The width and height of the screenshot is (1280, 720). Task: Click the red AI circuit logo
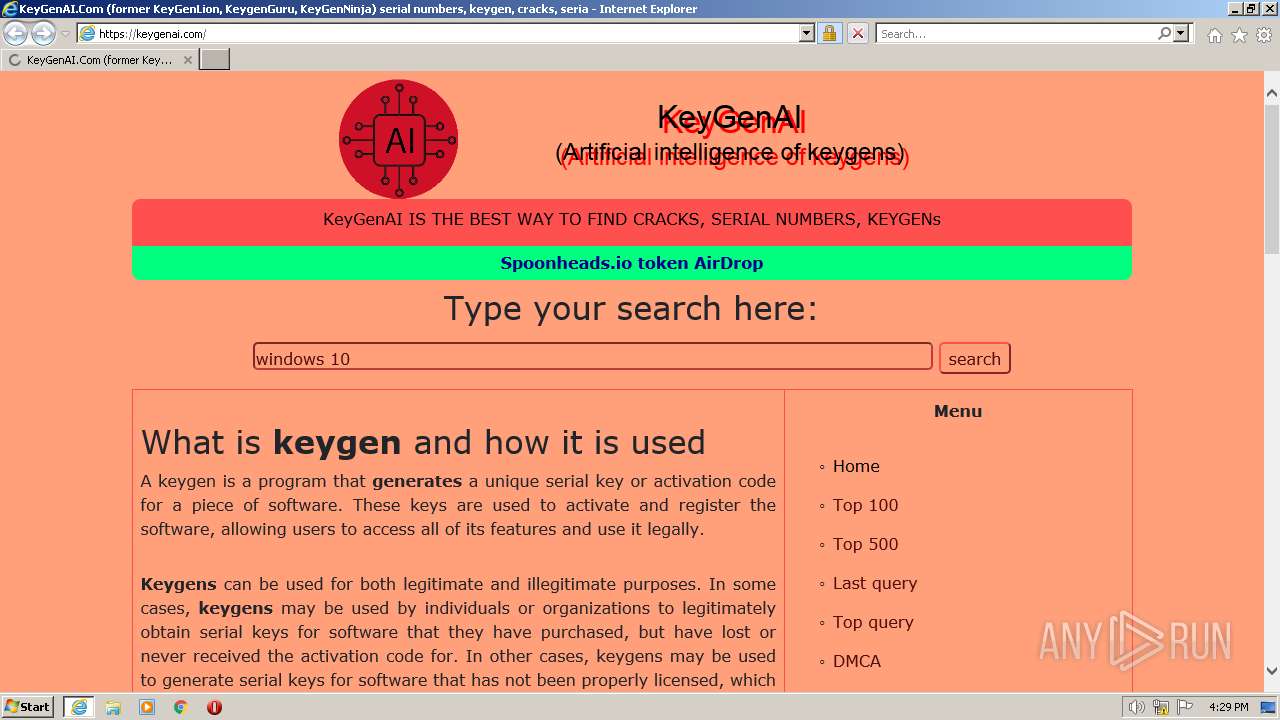(398, 139)
